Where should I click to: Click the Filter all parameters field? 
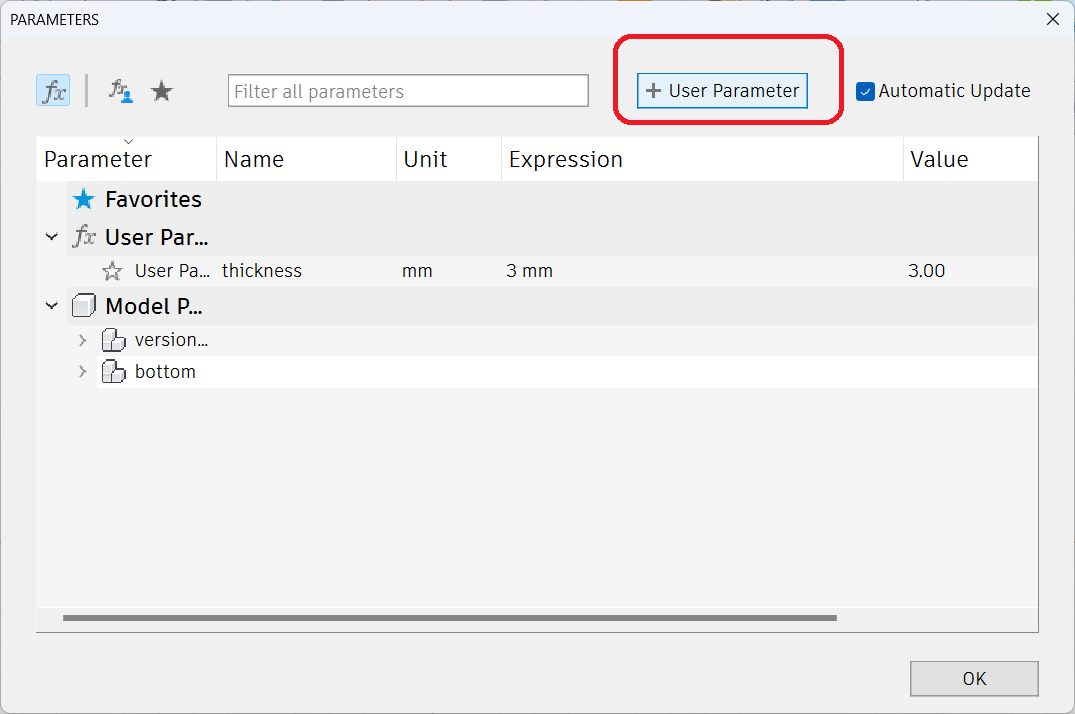[408, 91]
